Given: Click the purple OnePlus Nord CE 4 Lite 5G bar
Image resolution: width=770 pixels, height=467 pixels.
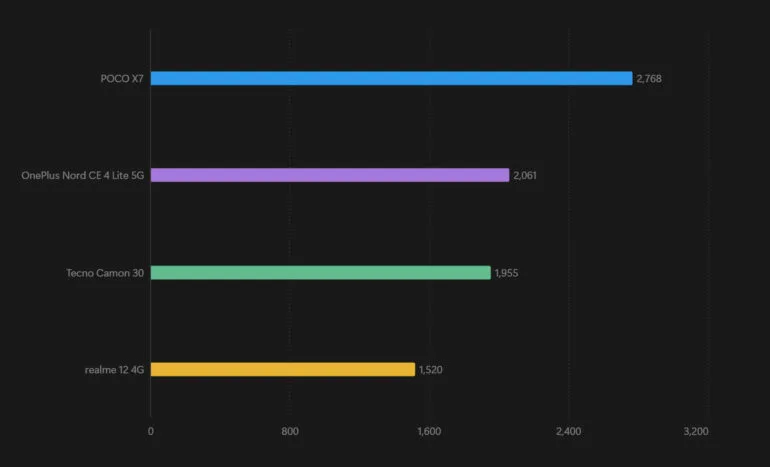Looking at the screenshot, I should pos(330,175).
